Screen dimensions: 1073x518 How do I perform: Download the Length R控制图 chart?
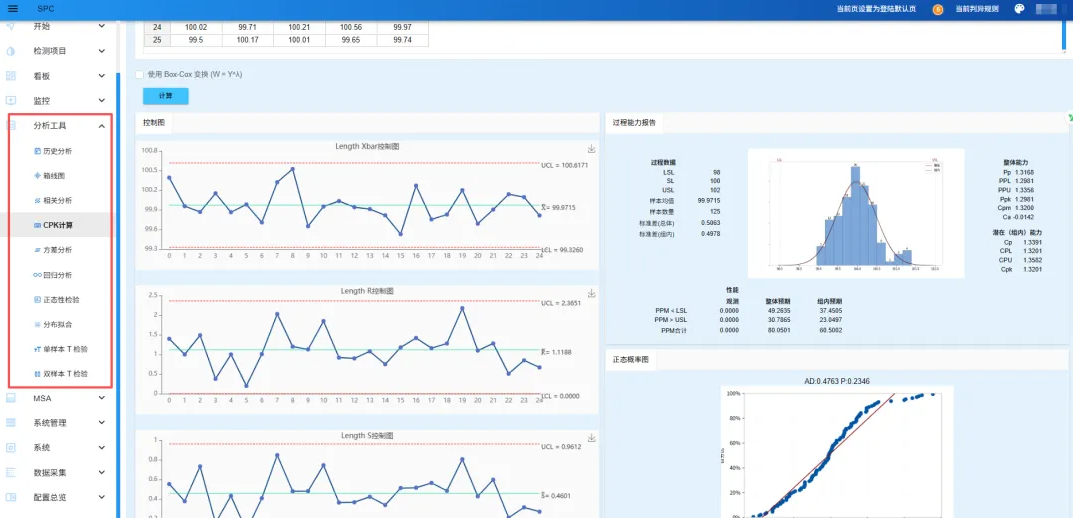click(592, 293)
